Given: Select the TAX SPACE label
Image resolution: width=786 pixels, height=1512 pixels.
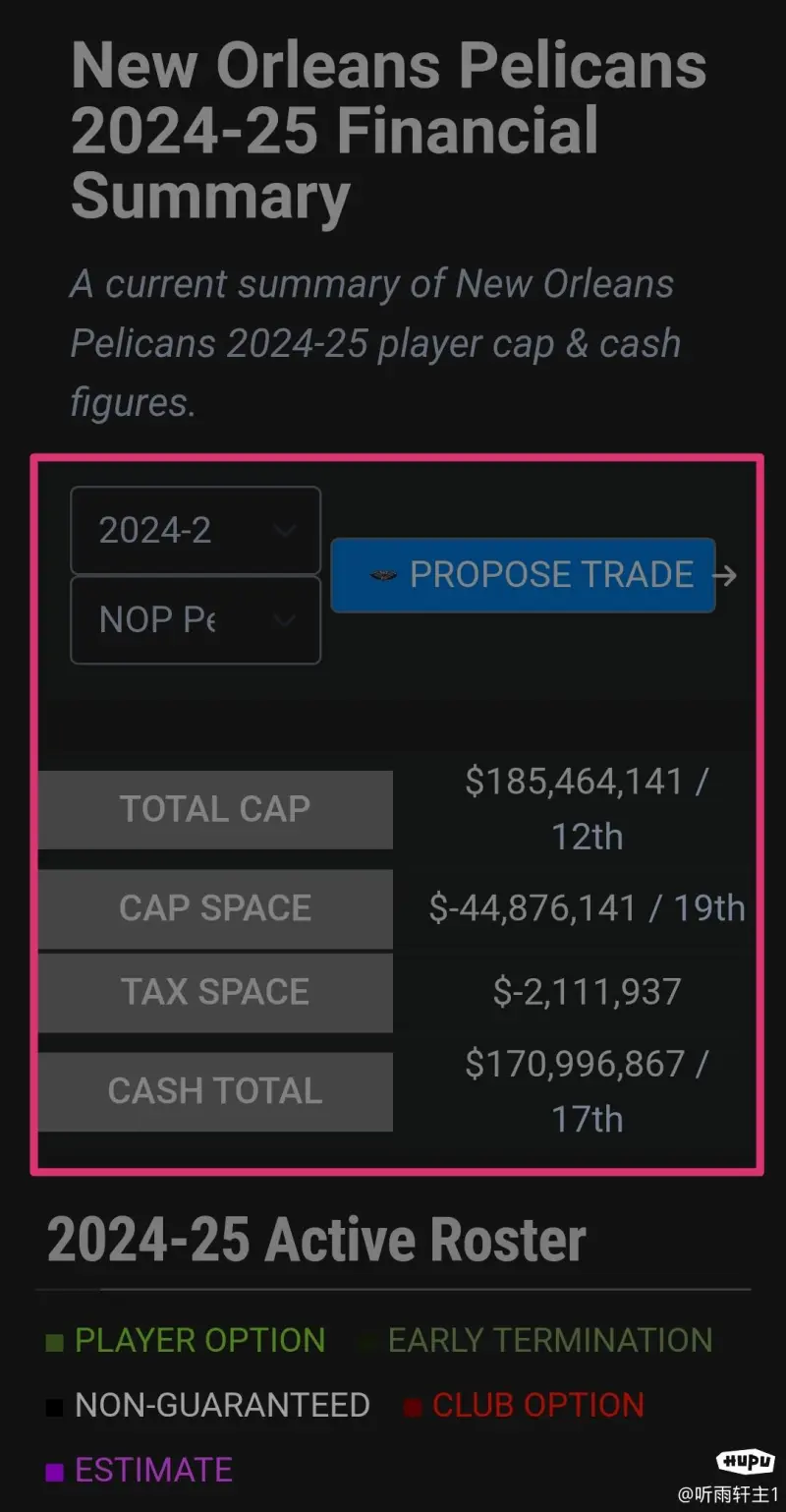Looking at the screenshot, I should (x=215, y=992).
